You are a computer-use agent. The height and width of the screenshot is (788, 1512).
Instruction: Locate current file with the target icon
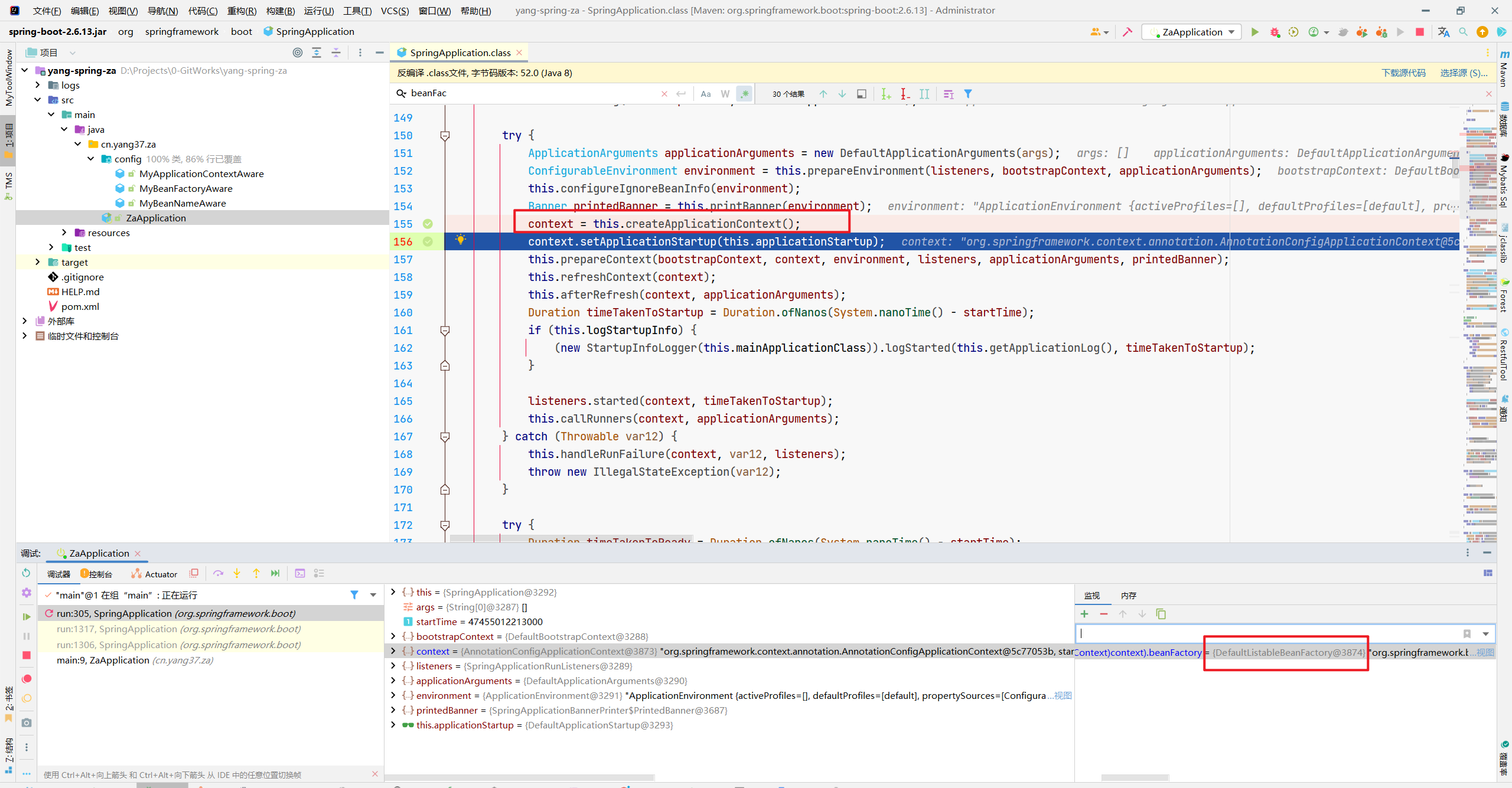[x=298, y=53]
